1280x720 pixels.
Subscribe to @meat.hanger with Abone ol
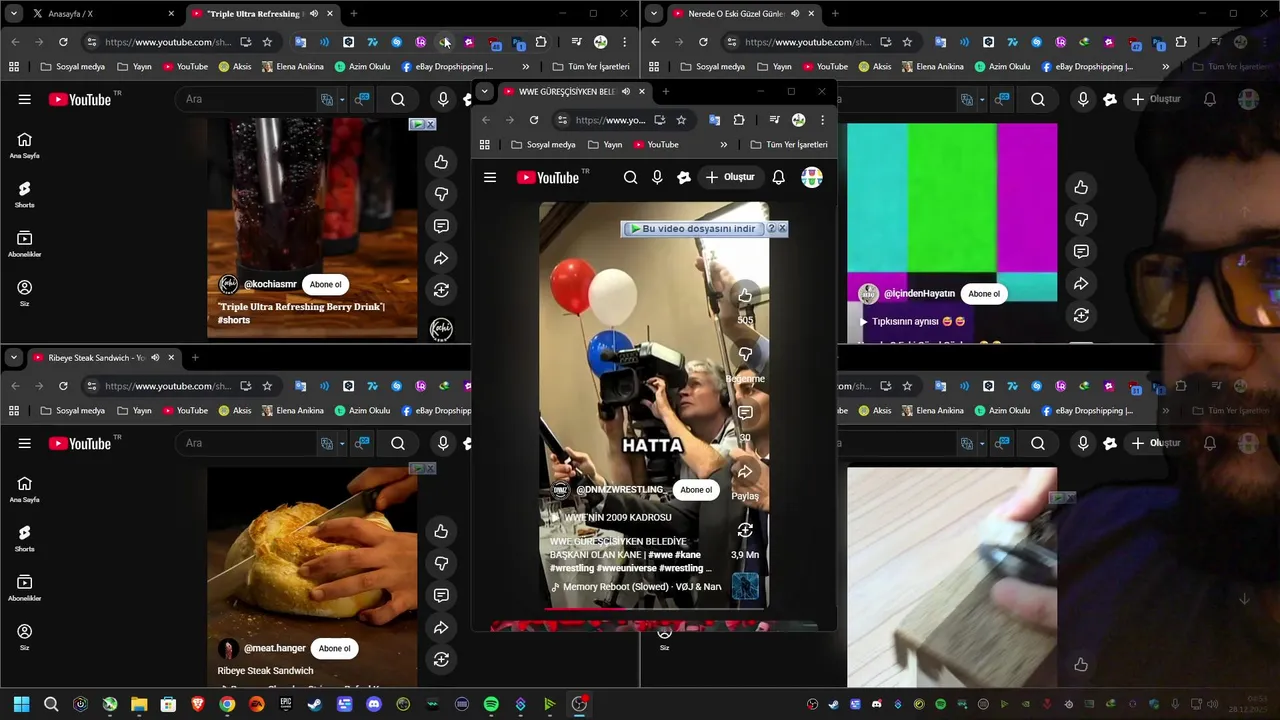[x=334, y=648]
